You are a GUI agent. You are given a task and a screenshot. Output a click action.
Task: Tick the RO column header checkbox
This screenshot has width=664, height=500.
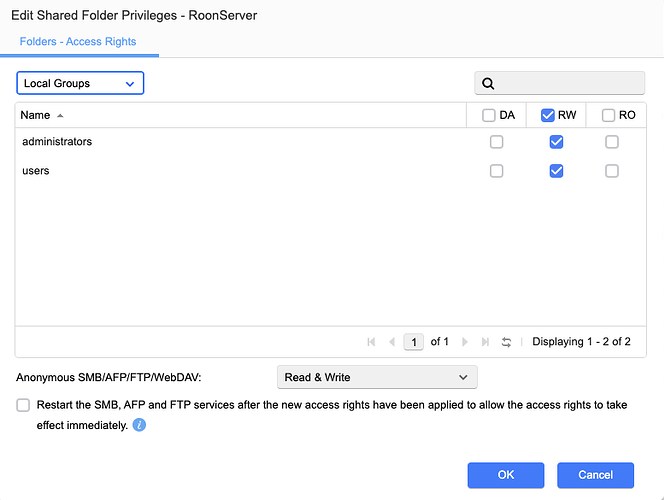(x=608, y=115)
